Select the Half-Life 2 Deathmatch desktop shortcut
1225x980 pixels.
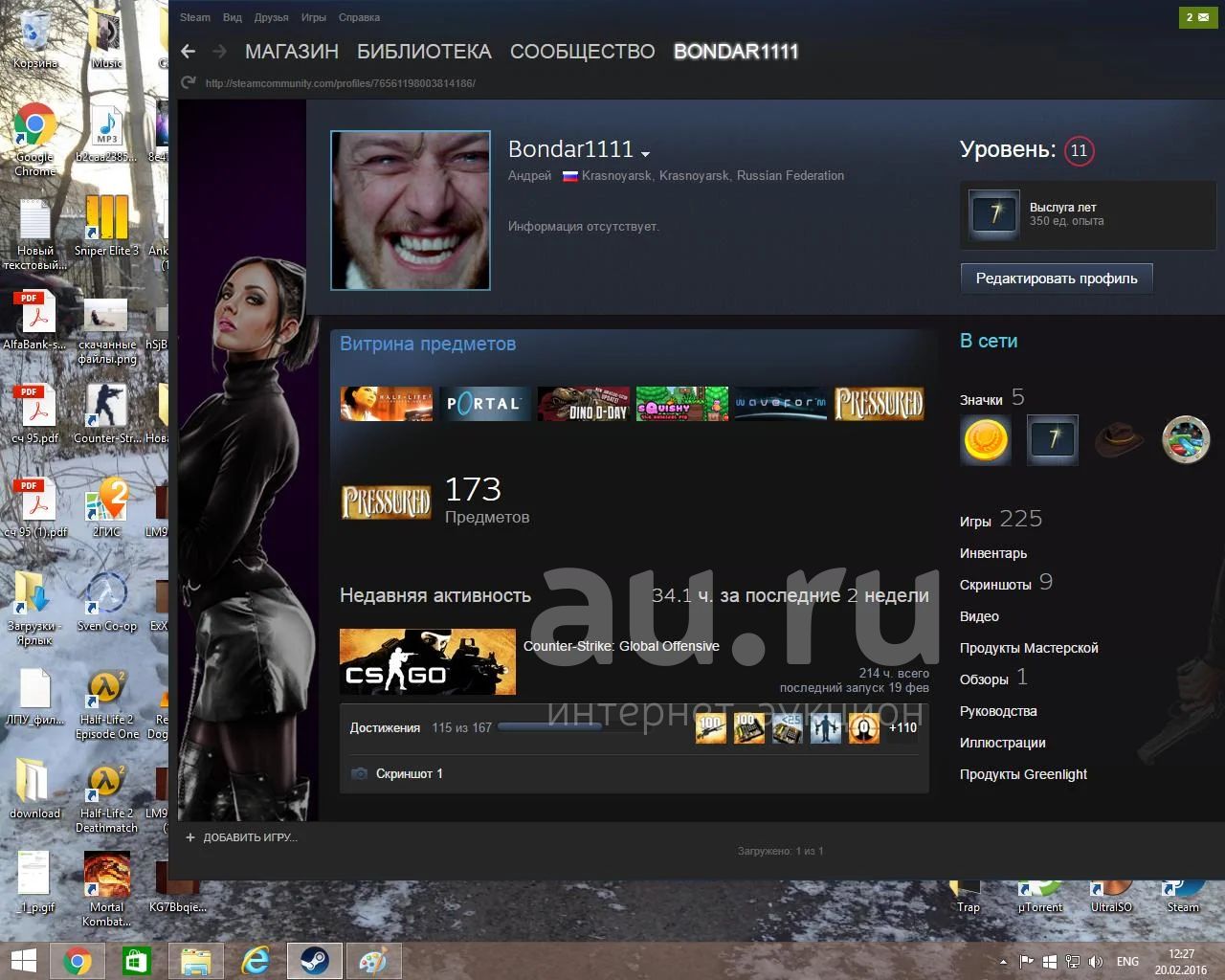click(x=106, y=799)
